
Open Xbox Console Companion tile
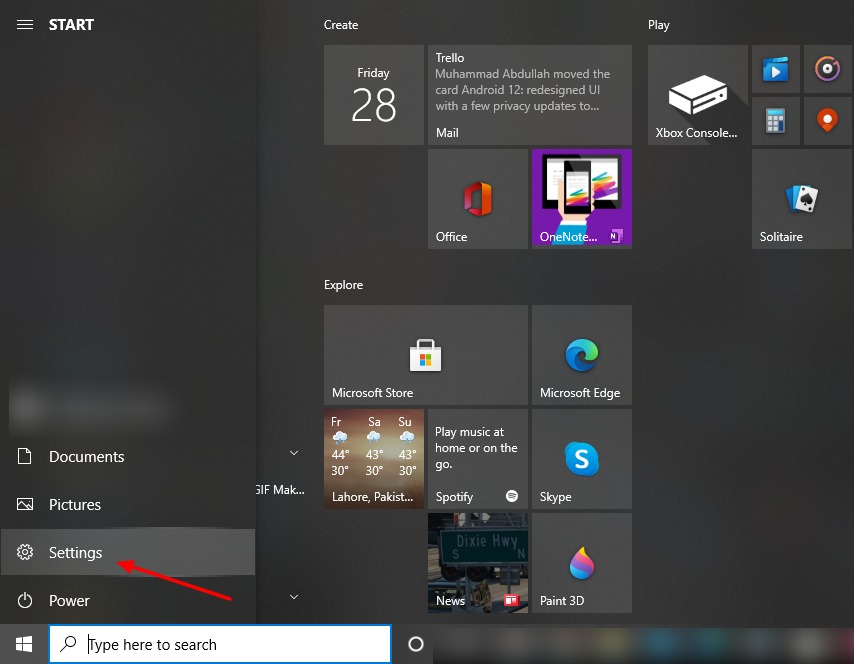(x=698, y=95)
